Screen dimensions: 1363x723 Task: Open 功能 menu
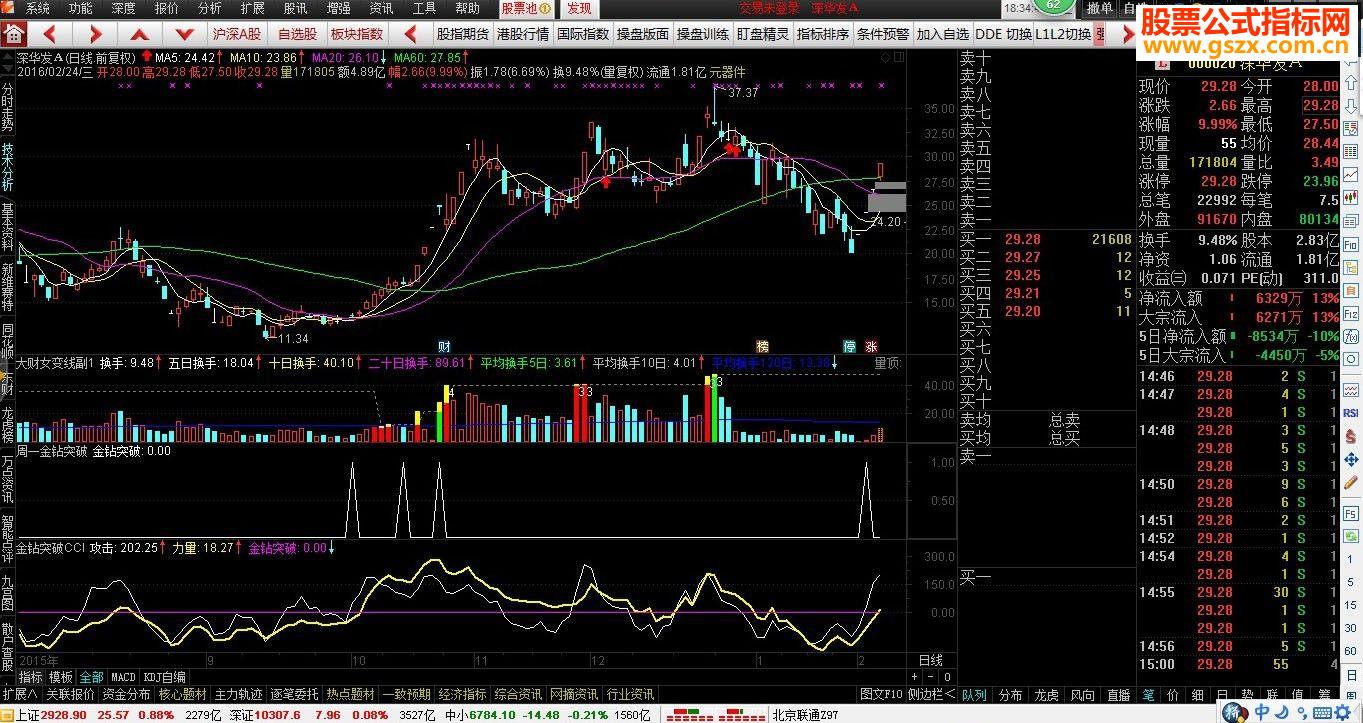(81, 8)
